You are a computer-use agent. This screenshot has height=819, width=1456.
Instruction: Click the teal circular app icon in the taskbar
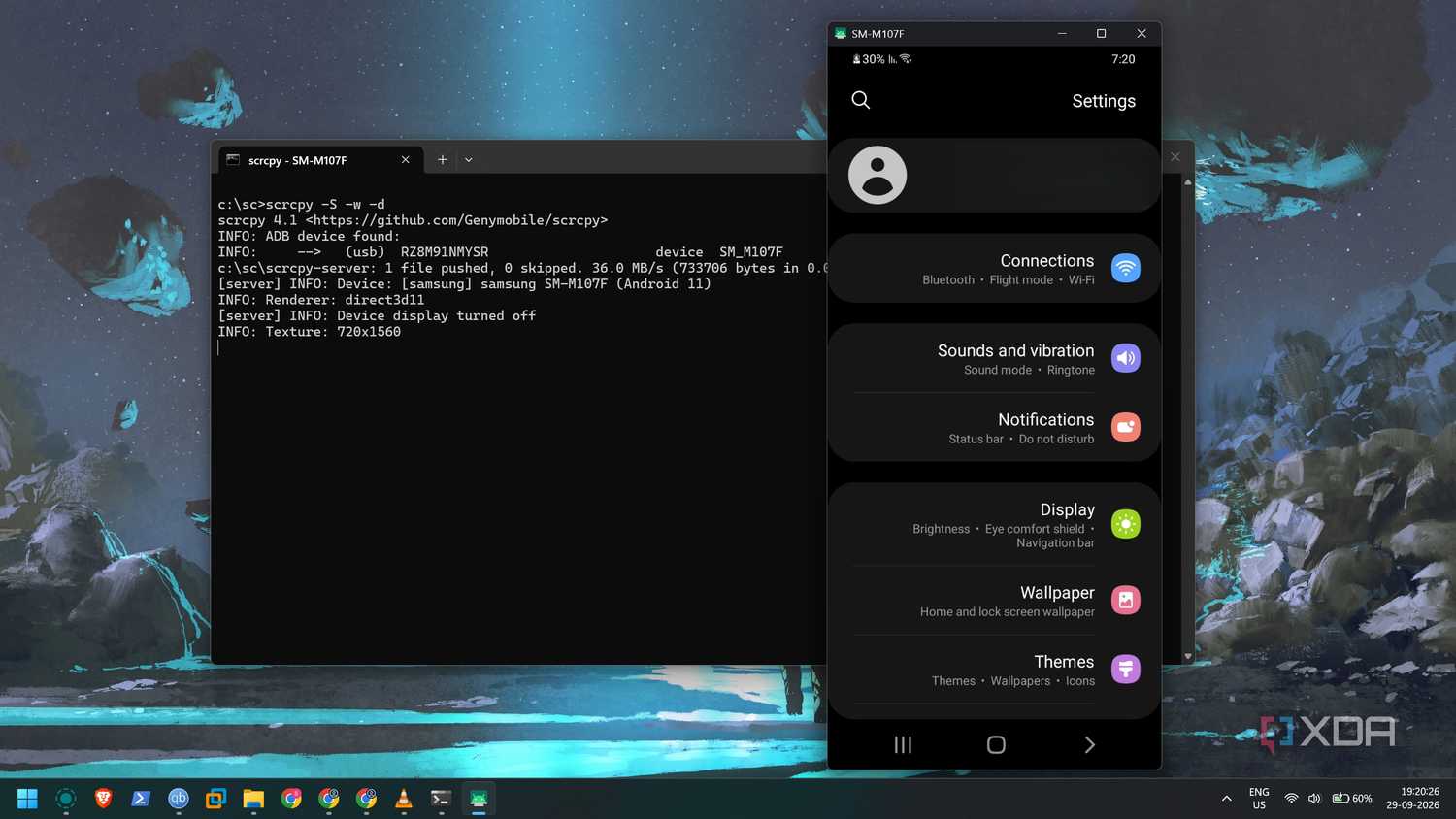click(65, 799)
